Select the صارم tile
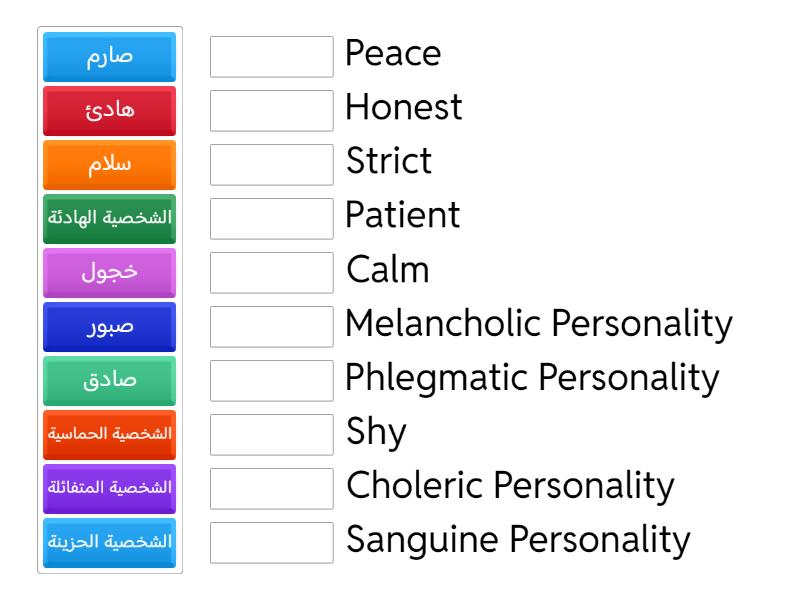 point(110,57)
